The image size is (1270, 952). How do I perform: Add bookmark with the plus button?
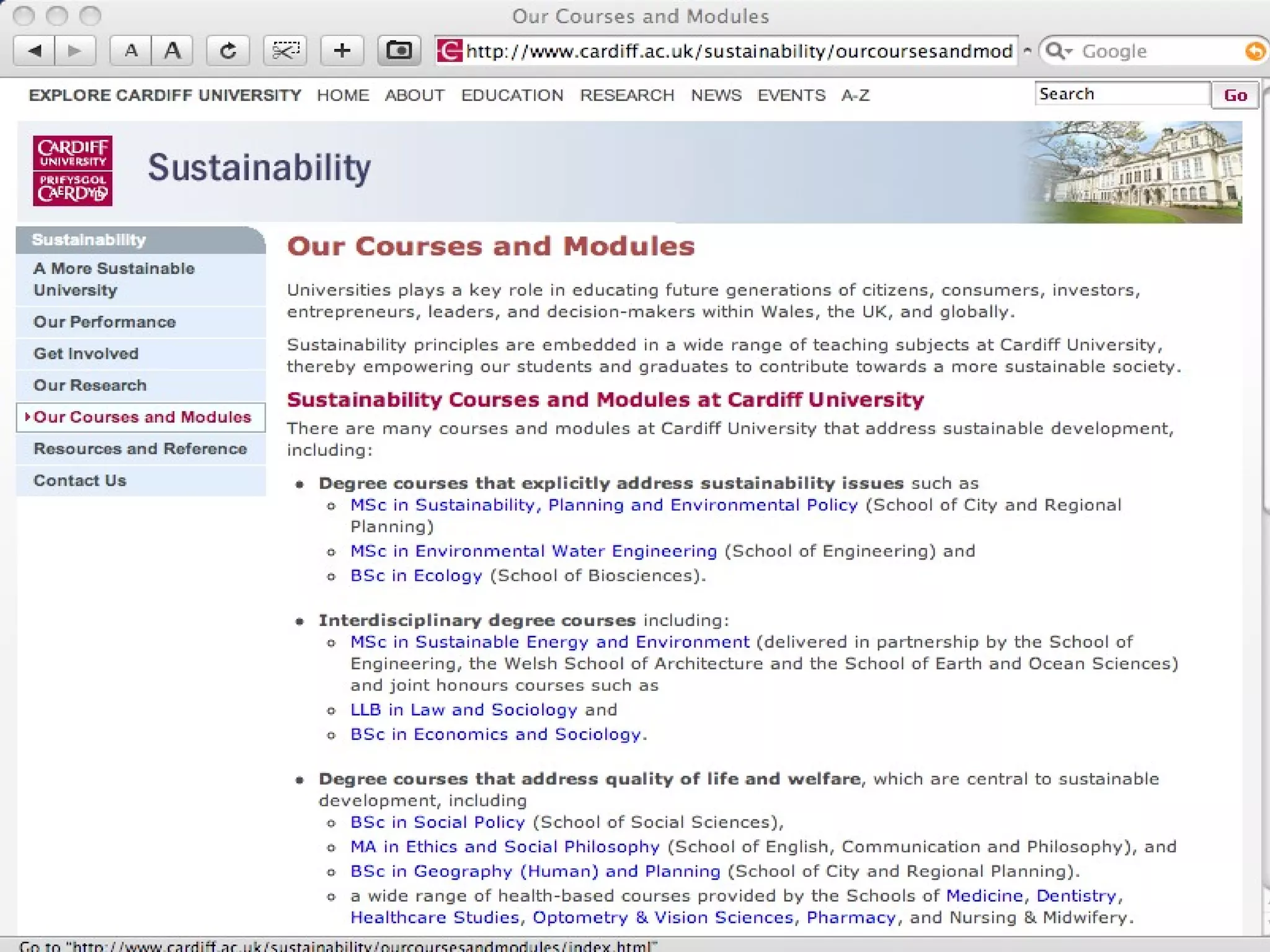tap(342, 51)
